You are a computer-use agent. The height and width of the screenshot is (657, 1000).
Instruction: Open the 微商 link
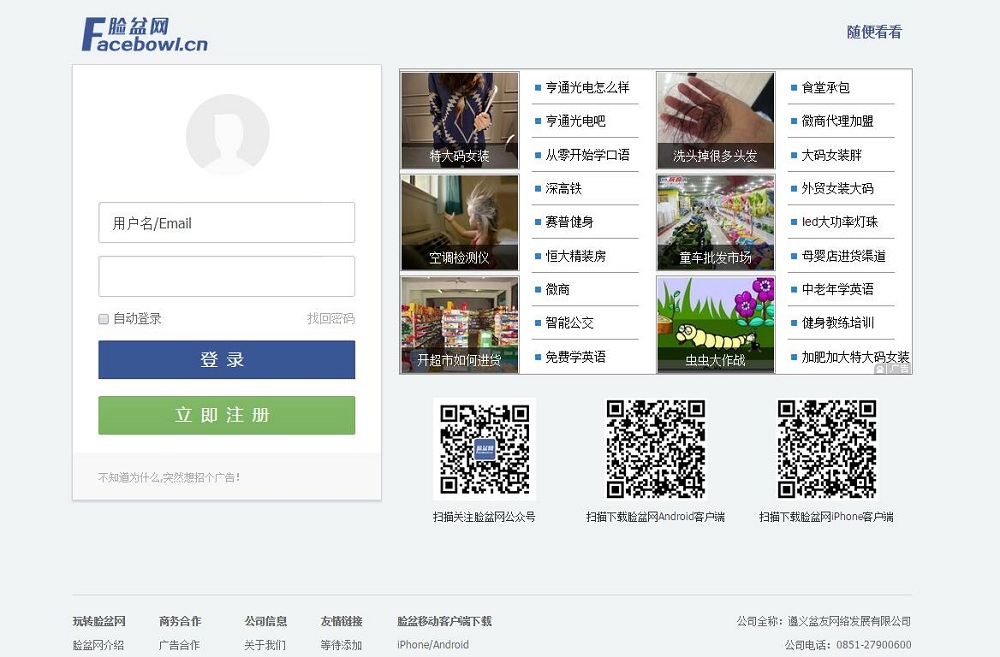point(557,290)
